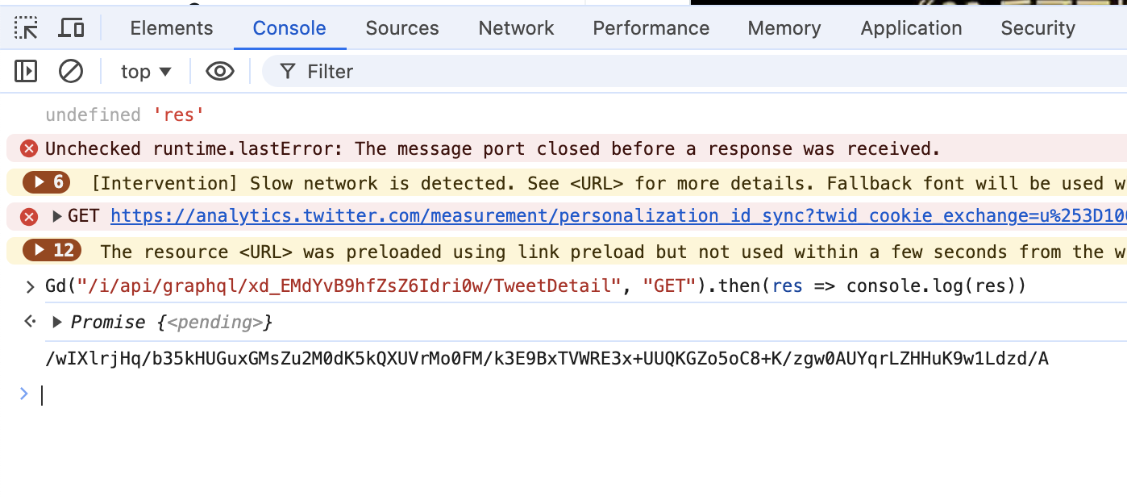Click the funnel Filter icon
This screenshot has height=500, width=1127.
click(x=288, y=71)
